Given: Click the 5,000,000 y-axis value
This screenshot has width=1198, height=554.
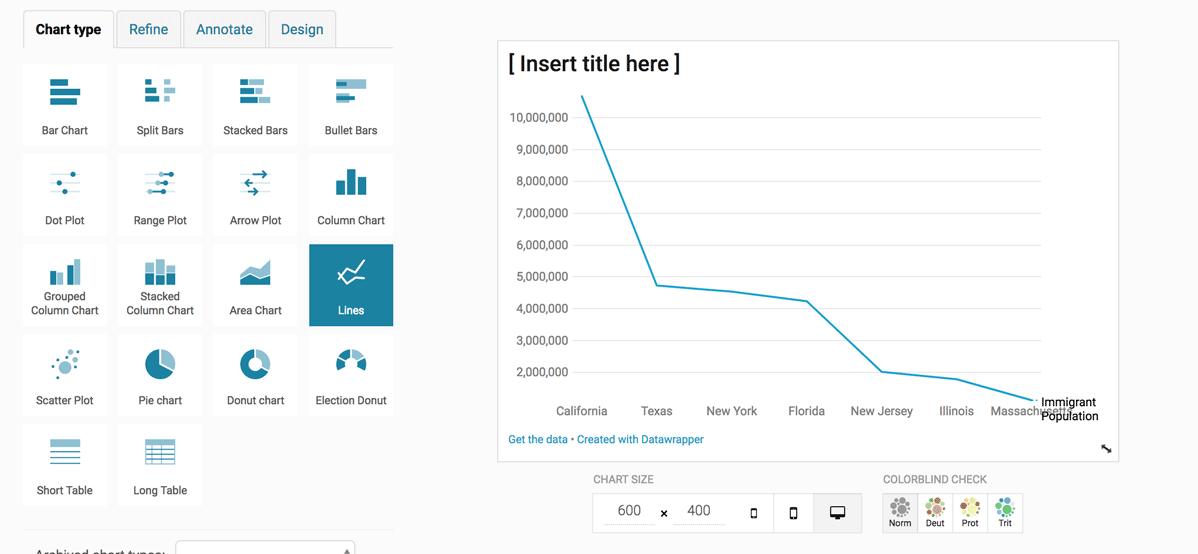Looking at the screenshot, I should point(541,277).
